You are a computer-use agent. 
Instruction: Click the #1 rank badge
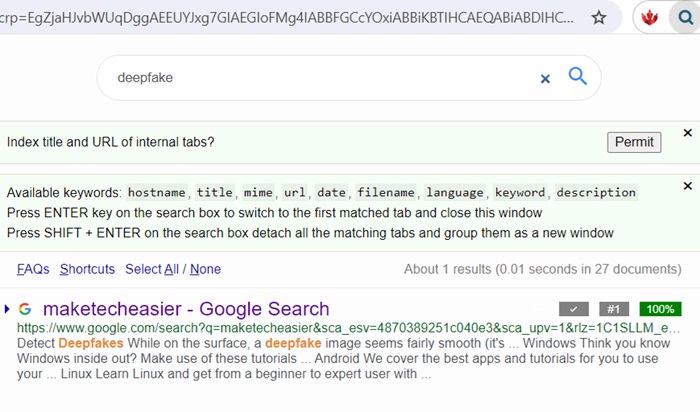coord(614,309)
